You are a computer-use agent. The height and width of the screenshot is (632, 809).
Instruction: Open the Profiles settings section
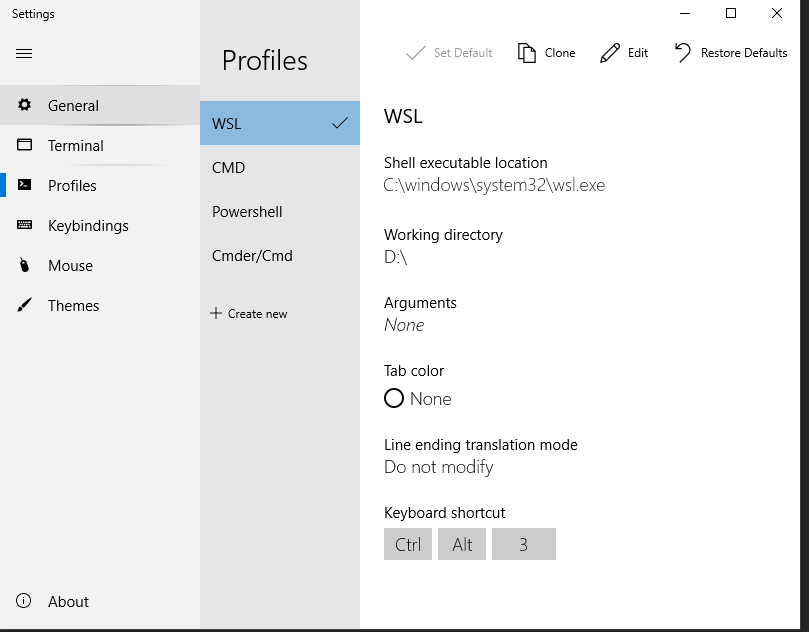click(x=72, y=185)
